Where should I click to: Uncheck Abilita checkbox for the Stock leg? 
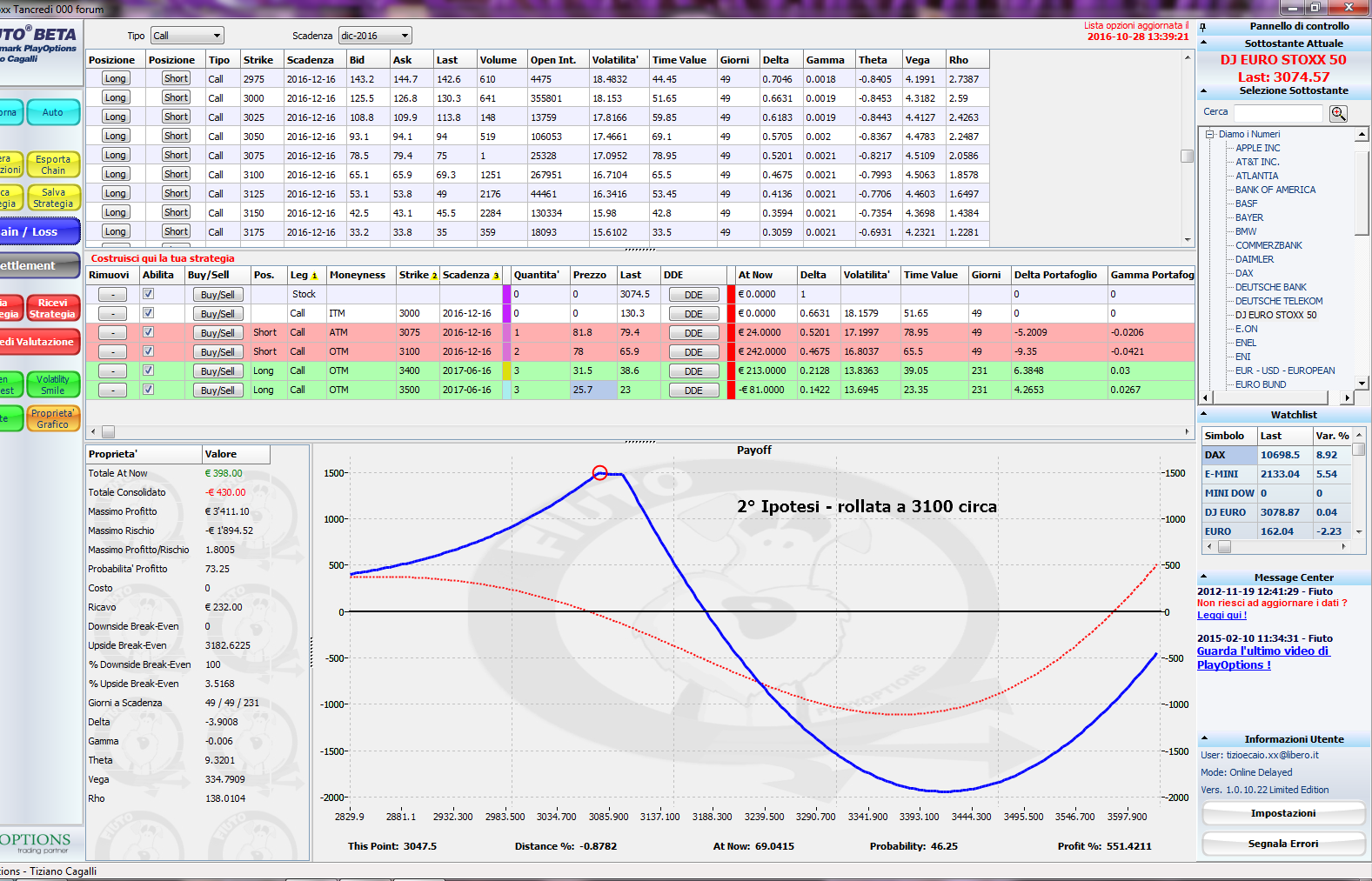[148, 294]
